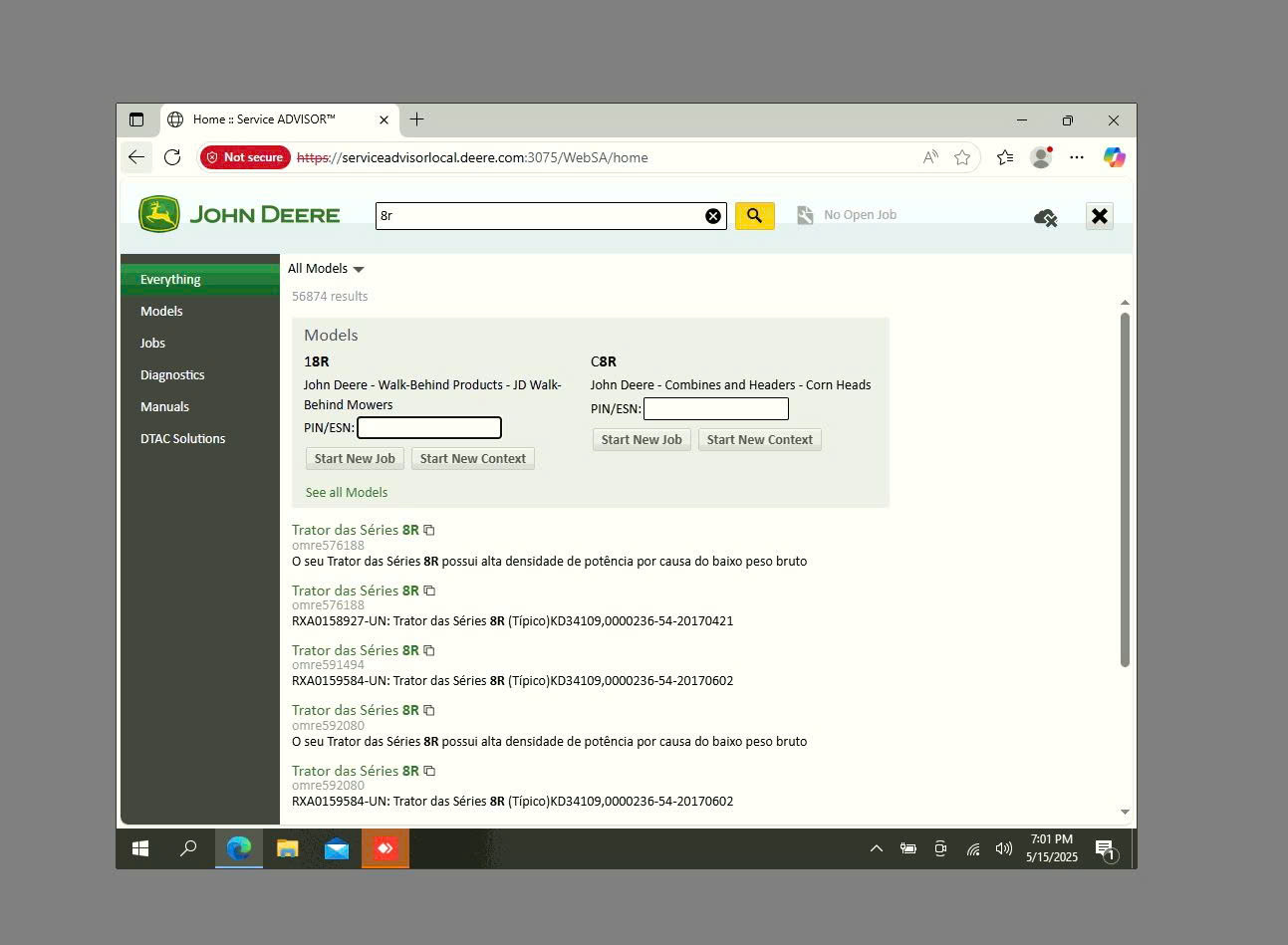Copy the first Trator das Séries 8R link

pyautogui.click(x=429, y=530)
